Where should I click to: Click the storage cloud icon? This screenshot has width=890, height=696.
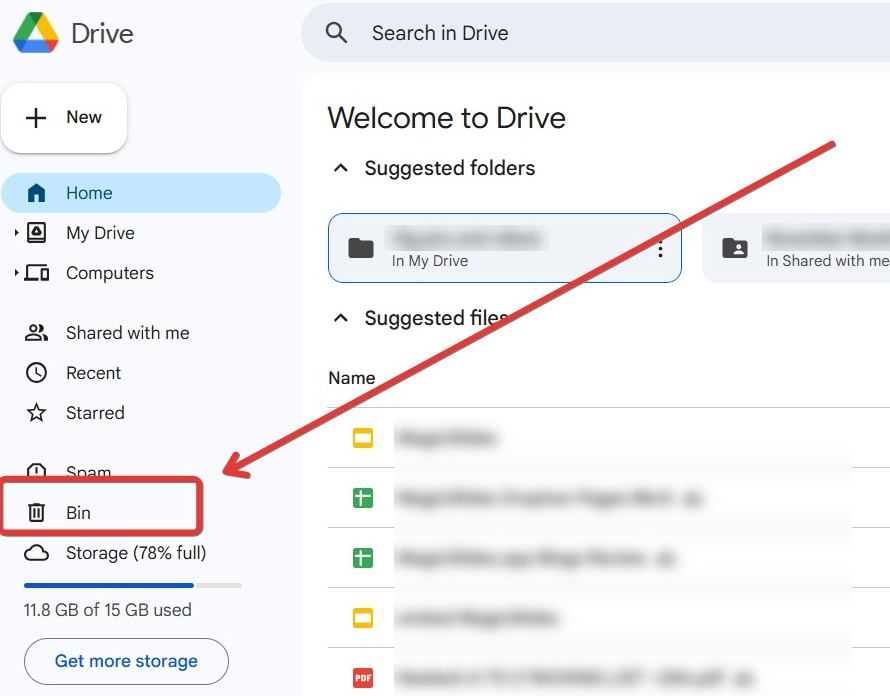tap(36, 553)
